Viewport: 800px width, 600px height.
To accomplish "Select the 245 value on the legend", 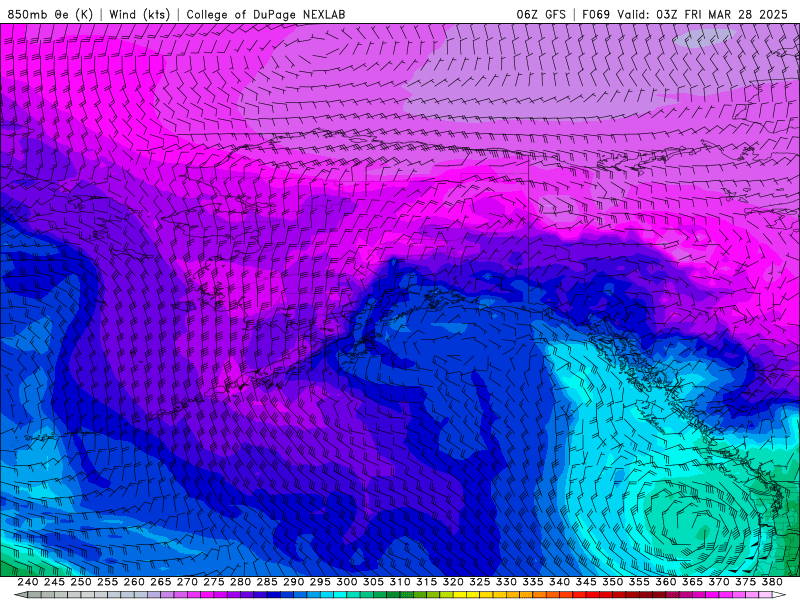I will (54, 582).
